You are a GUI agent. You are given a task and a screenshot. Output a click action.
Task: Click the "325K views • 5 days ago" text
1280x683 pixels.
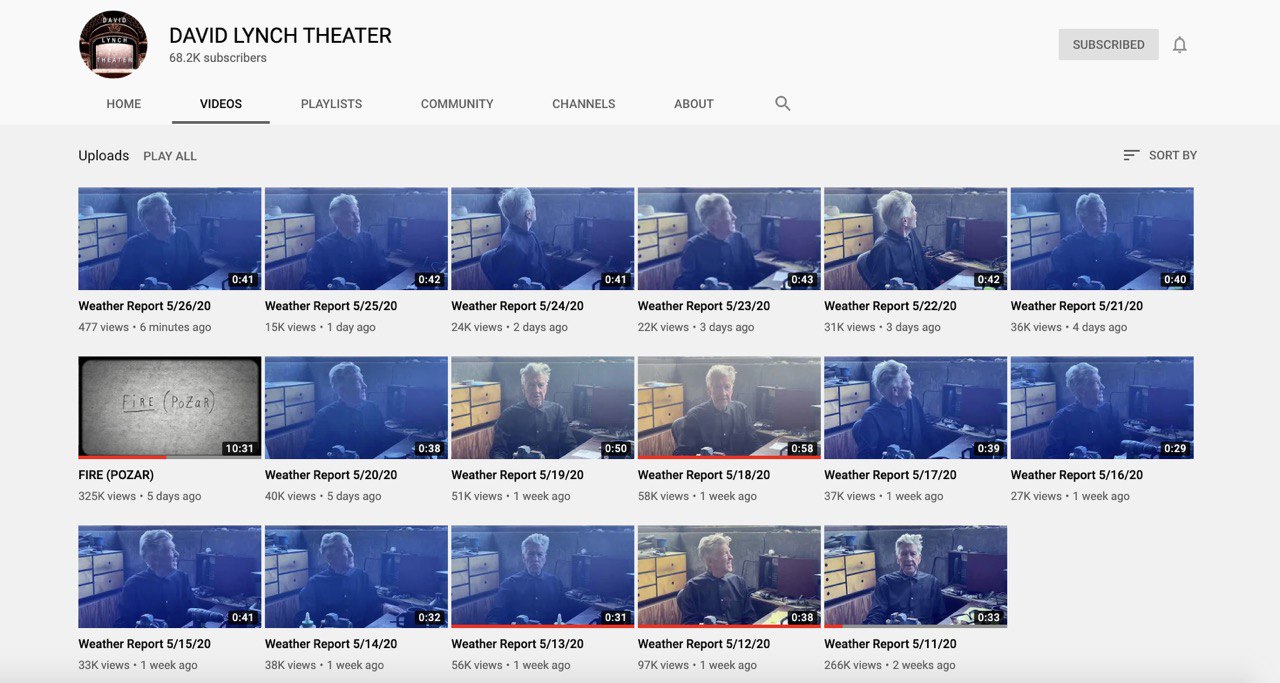140,496
